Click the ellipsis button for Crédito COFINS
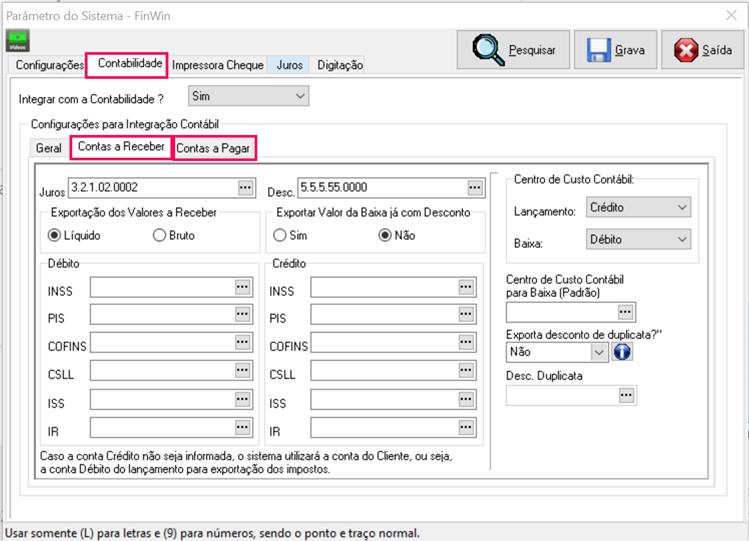 pos(466,344)
